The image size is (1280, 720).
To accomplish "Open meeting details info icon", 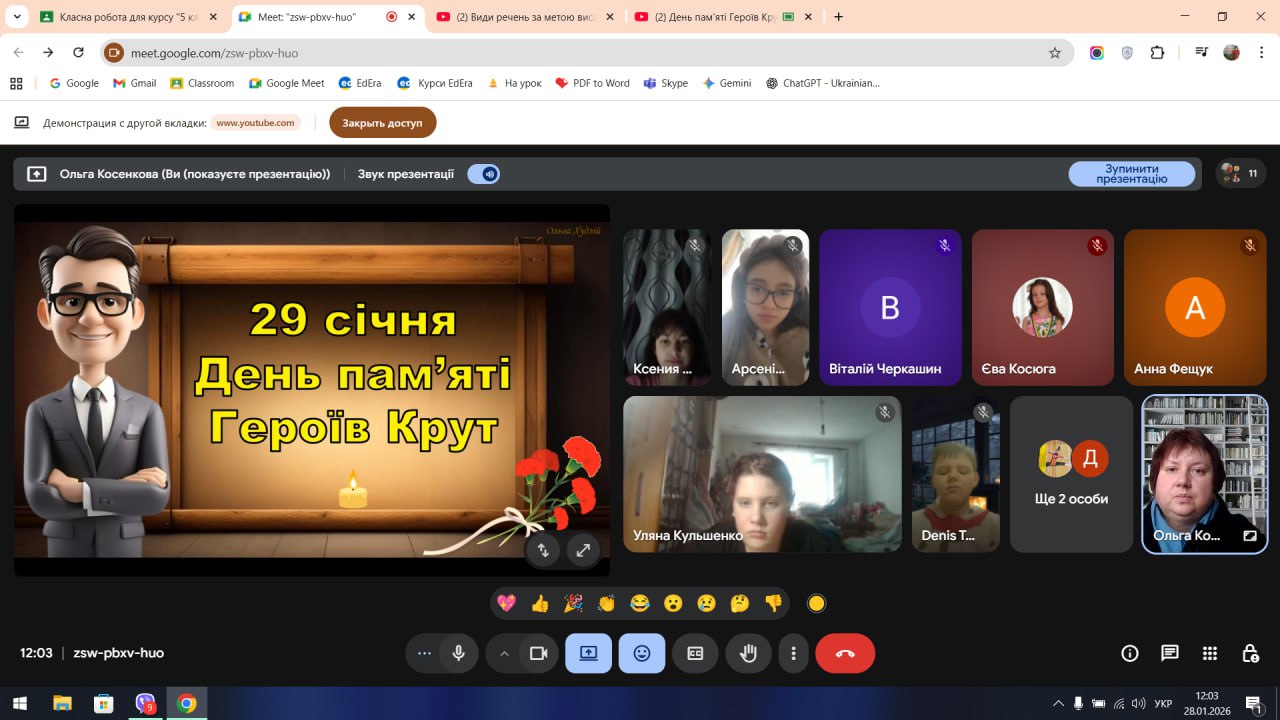I will coord(1130,653).
